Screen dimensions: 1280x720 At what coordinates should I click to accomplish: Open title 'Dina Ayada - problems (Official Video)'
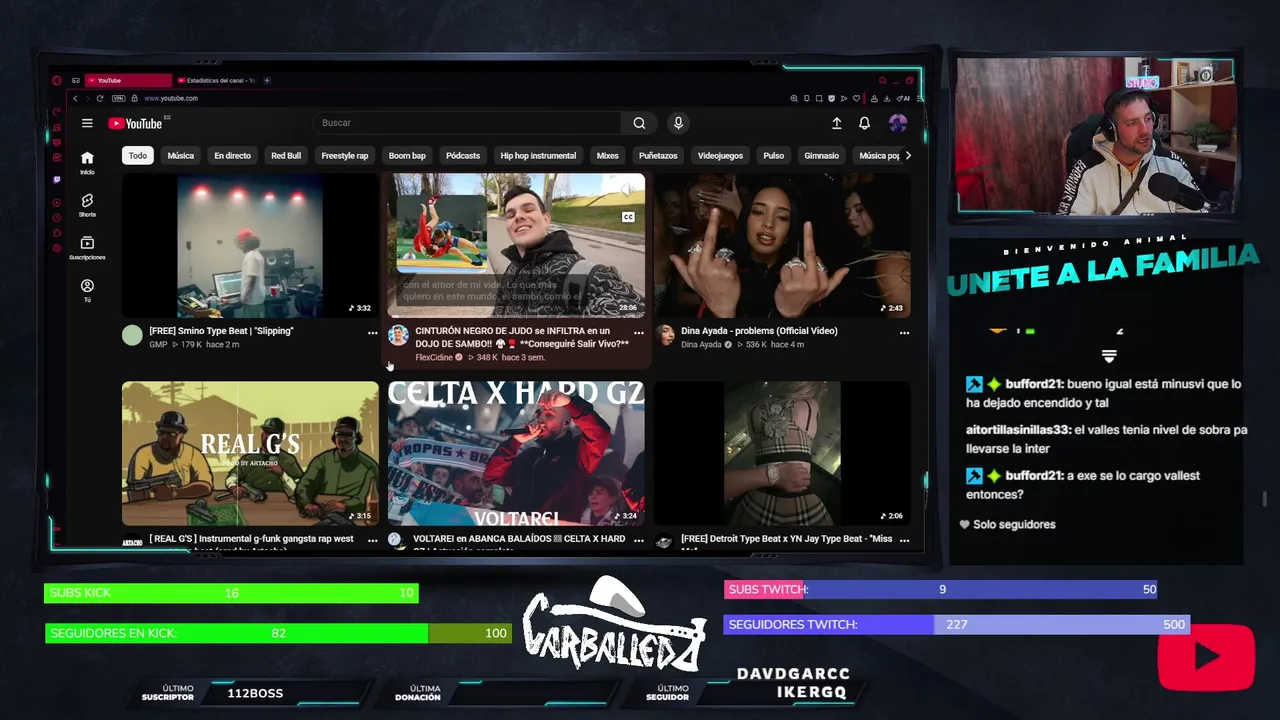coord(759,331)
